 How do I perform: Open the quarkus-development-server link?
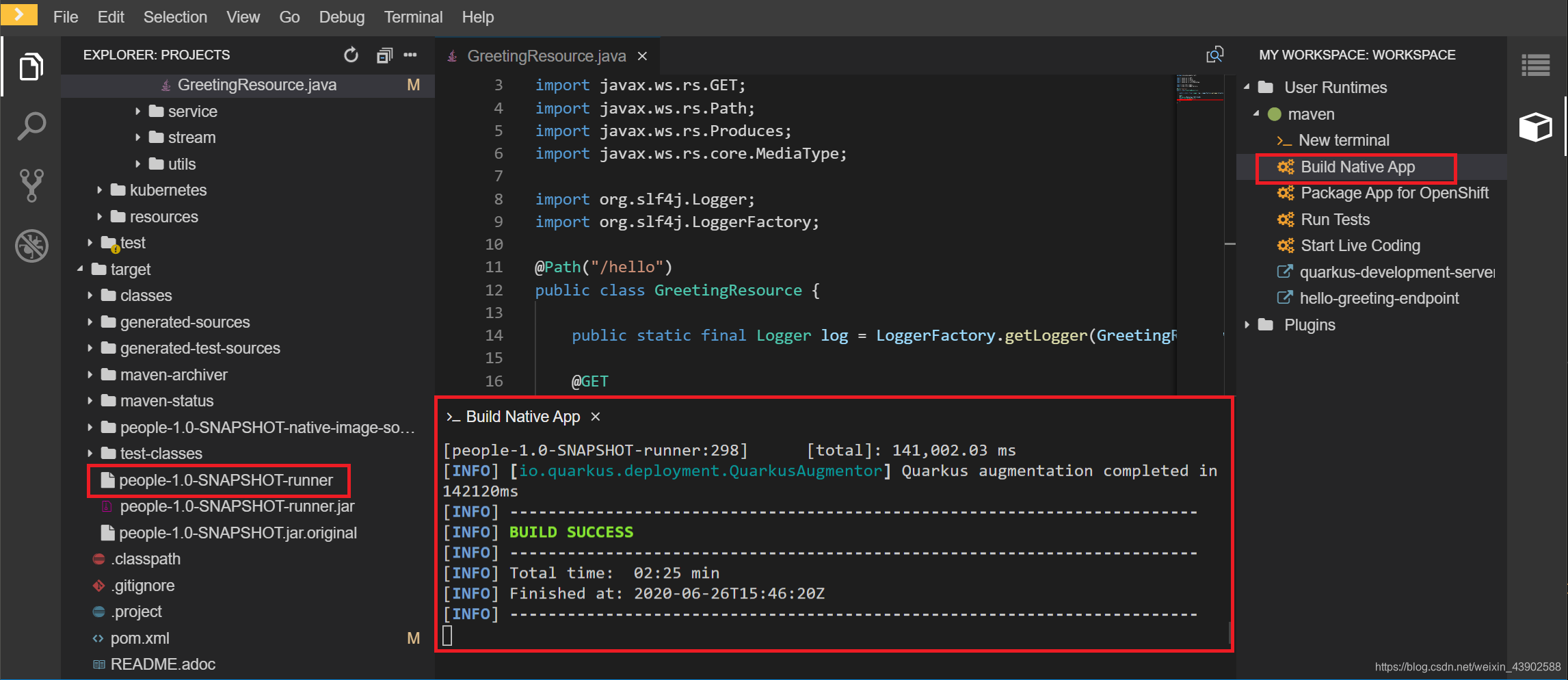[1397, 272]
